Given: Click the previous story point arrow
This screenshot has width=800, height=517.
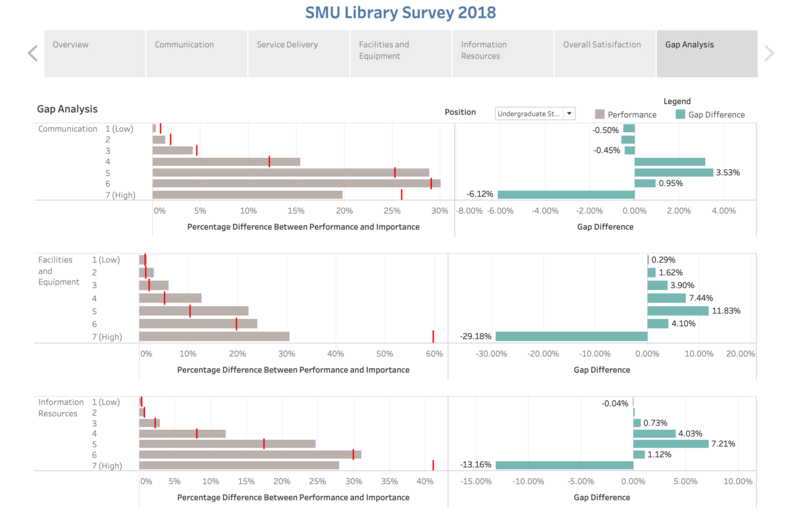Looking at the screenshot, I should point(33,53).
